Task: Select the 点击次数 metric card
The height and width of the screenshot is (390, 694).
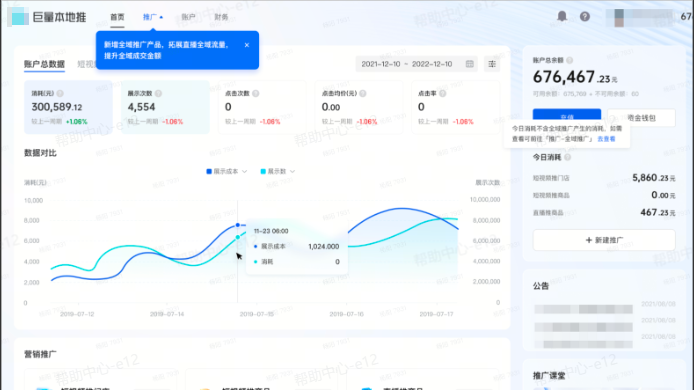Action: coord(262,107)
